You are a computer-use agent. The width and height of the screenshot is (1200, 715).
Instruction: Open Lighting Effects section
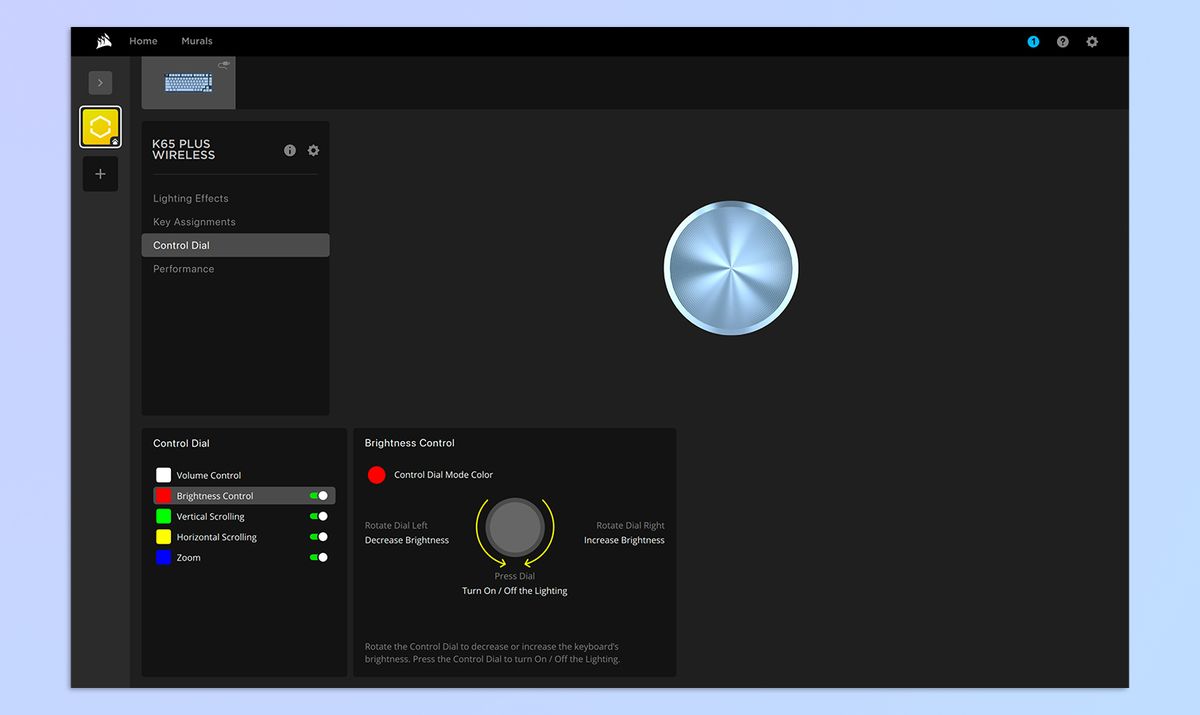pyautogui.click(x=191, y=198)
